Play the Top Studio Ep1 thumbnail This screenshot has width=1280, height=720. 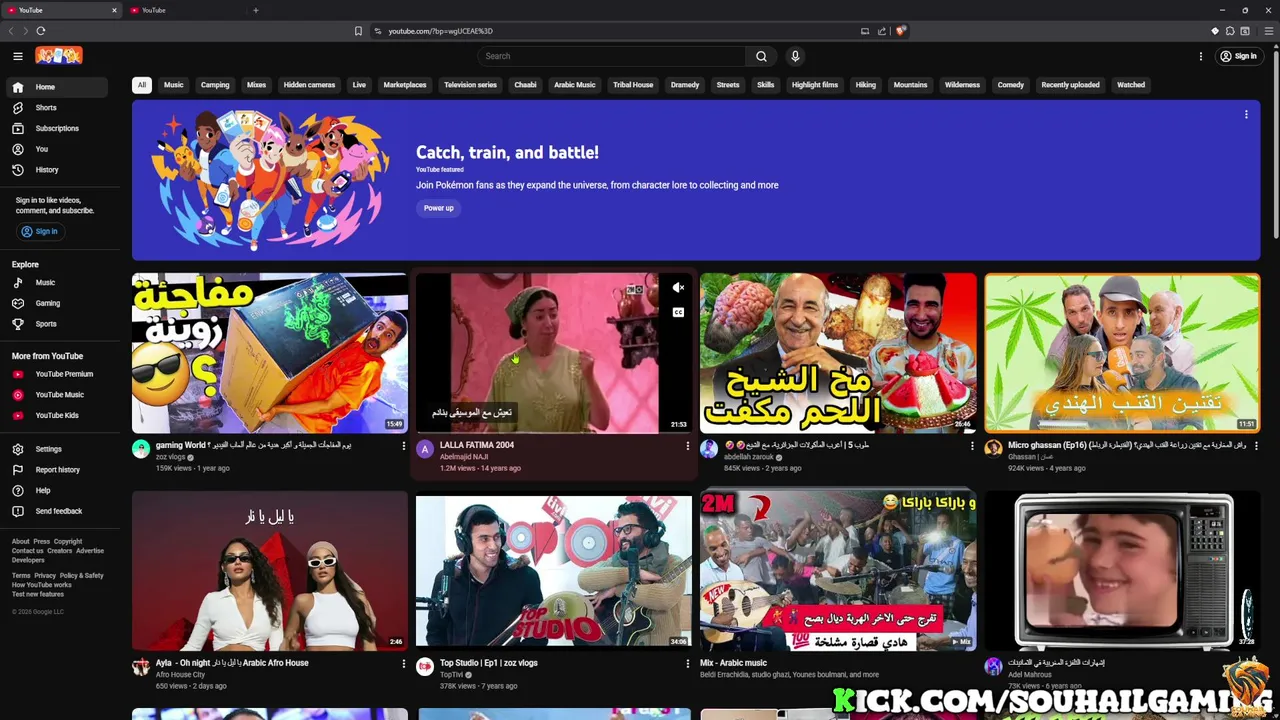(x=554, y=572)
